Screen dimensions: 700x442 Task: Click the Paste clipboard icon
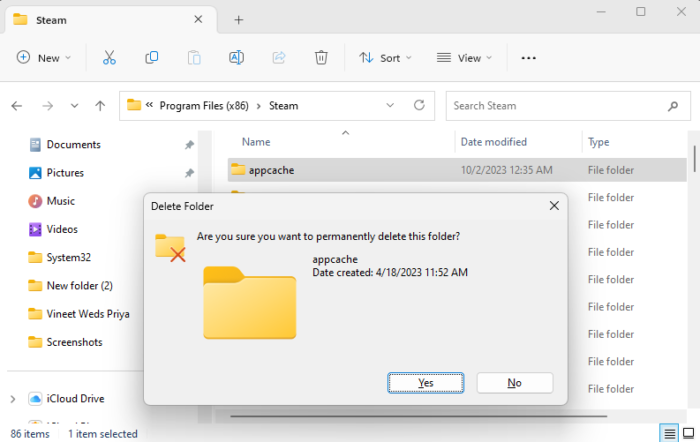pyautogui.click(x=194, y=58)
